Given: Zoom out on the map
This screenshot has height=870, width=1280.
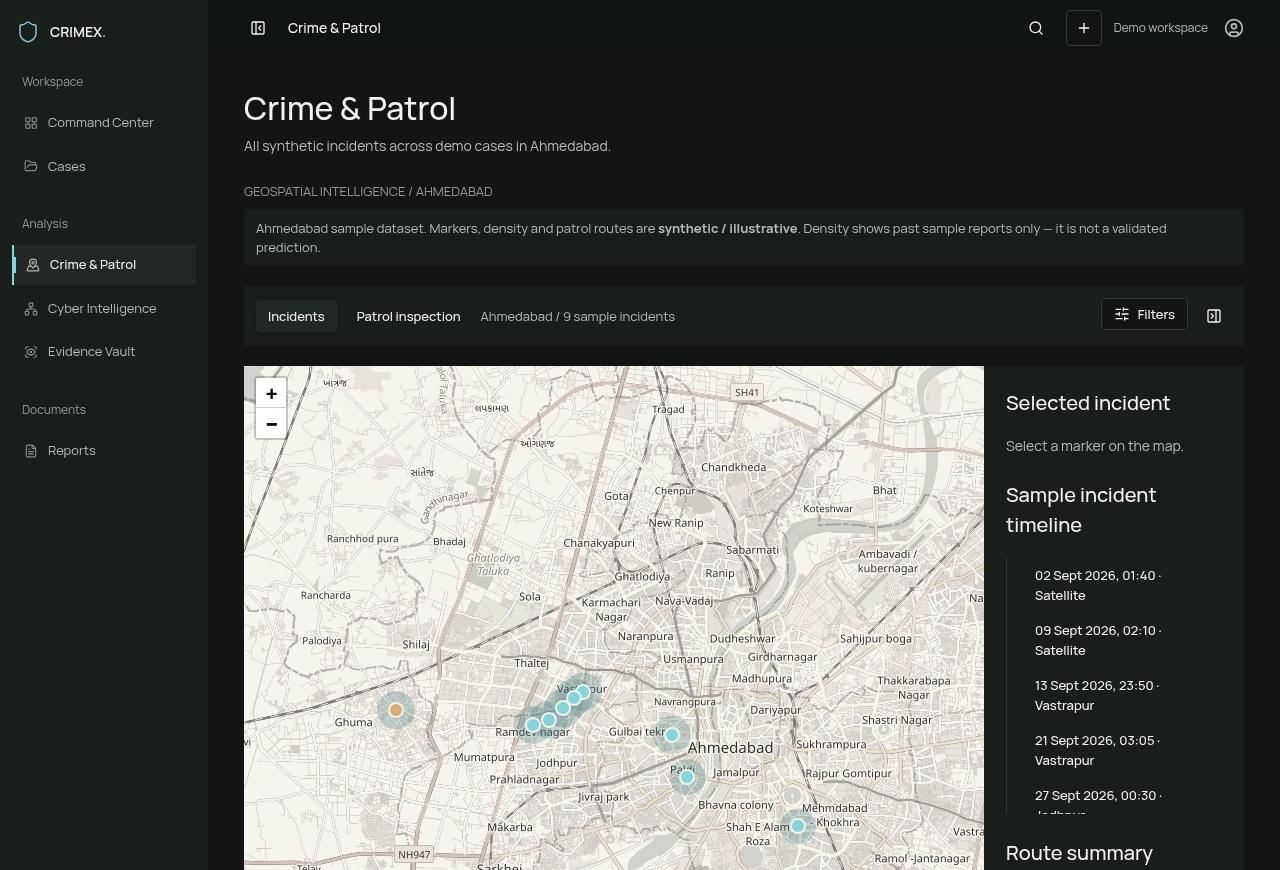Looking at the screenshot, I should pyautogui.click(x=271, y=424).
